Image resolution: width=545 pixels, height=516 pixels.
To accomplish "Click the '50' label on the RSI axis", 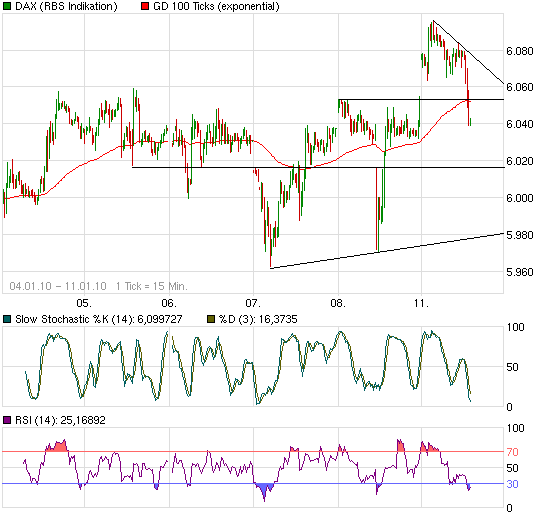I will coord(512,468).
